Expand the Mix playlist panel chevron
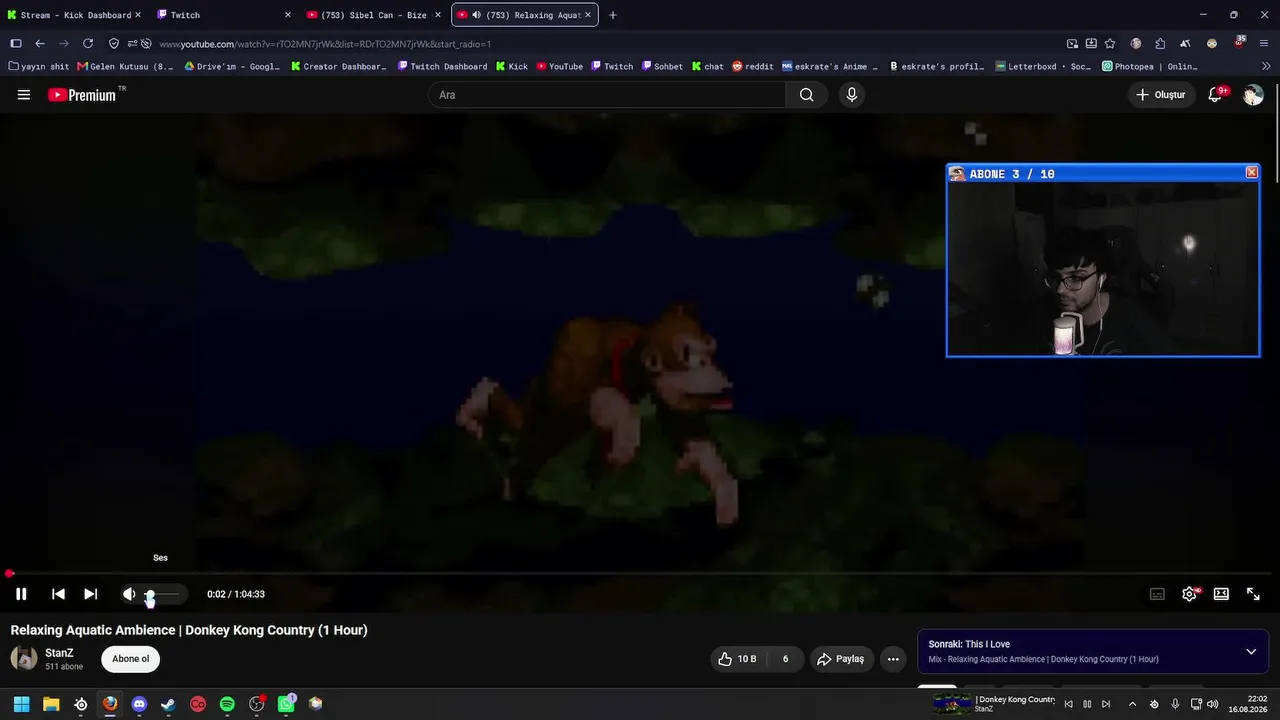 [x=1251, y=652]
